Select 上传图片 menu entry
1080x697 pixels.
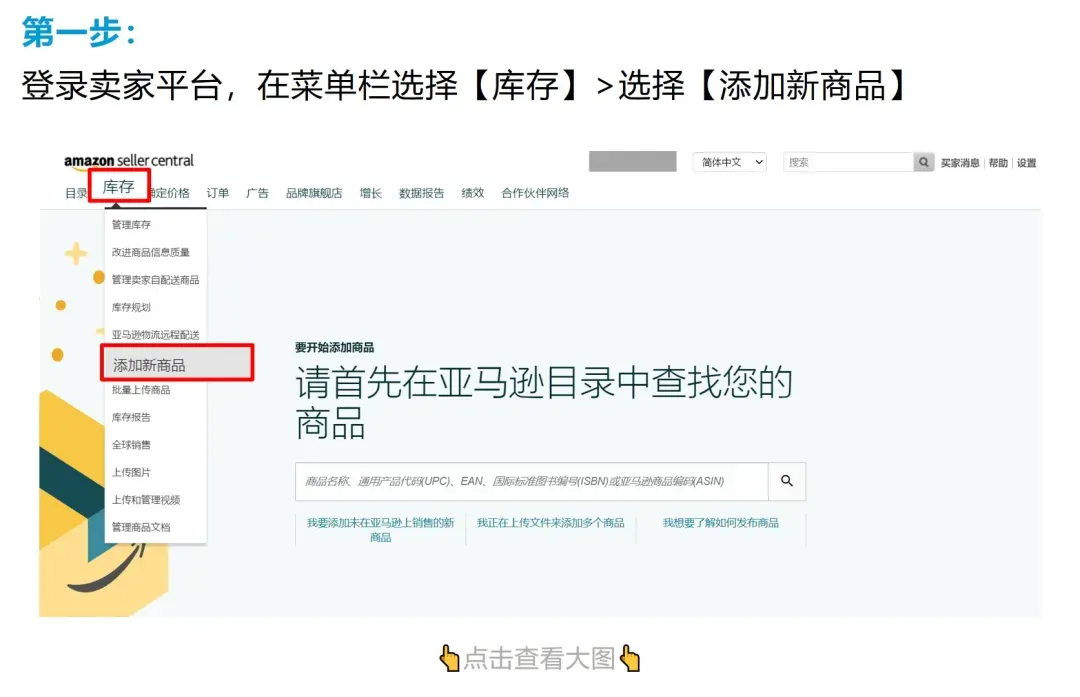coord(131,472)
